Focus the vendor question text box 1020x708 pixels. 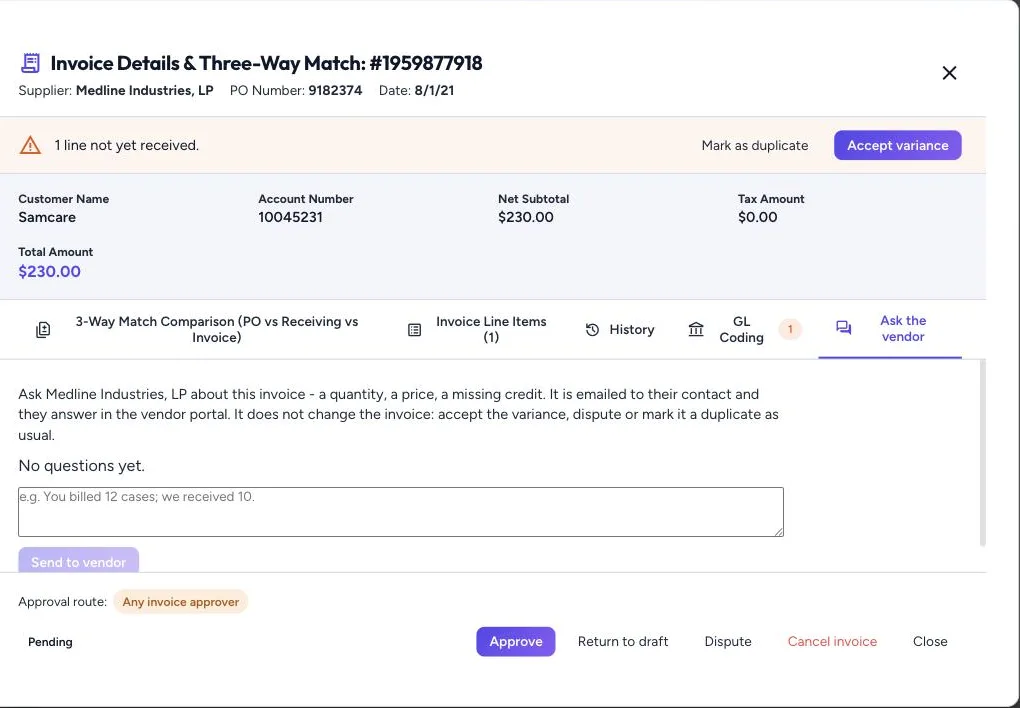point(401,512)
